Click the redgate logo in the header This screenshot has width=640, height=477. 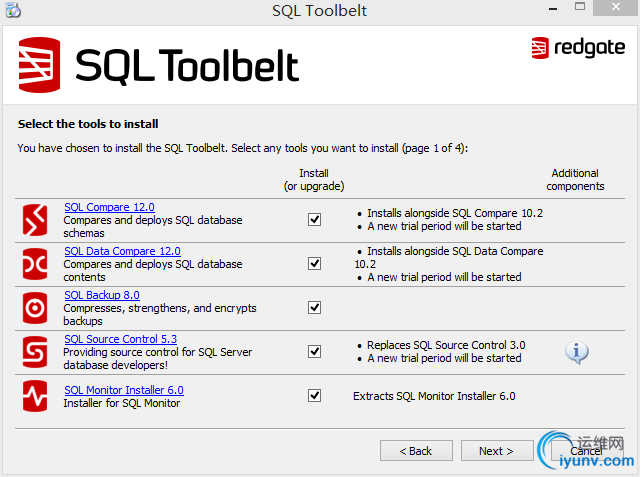pyautogui.click(x=578, y=48)
